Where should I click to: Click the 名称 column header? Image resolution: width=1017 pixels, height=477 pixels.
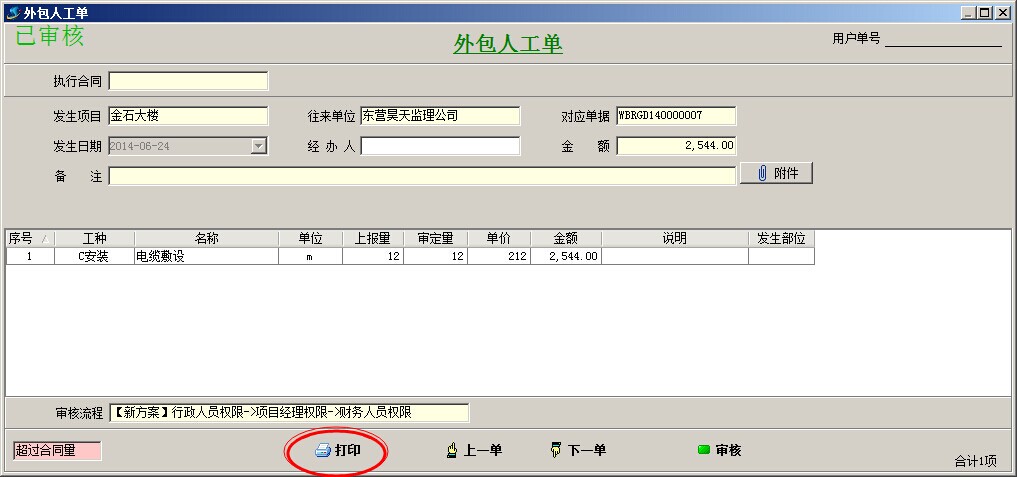click(206, 239)
